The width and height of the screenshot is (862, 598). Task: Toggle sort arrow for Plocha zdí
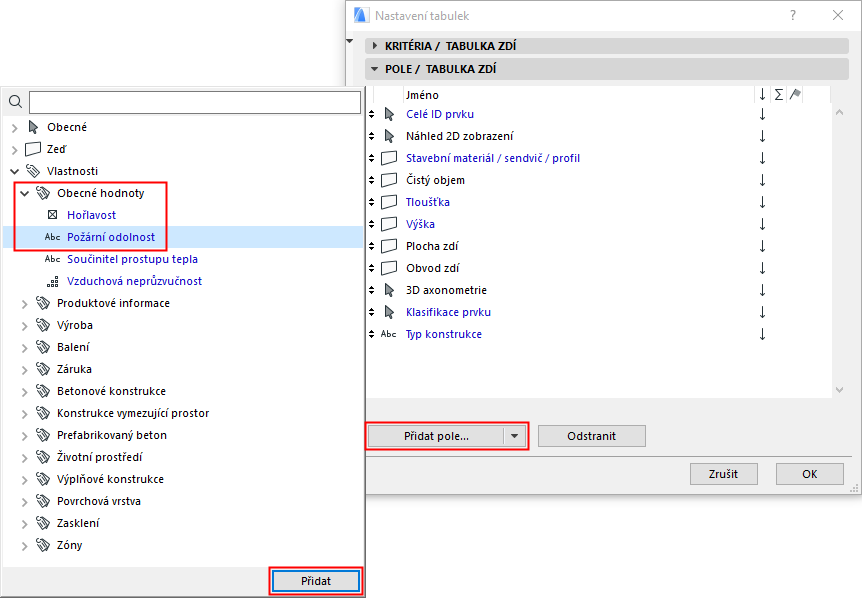click(x=762, y=246)
